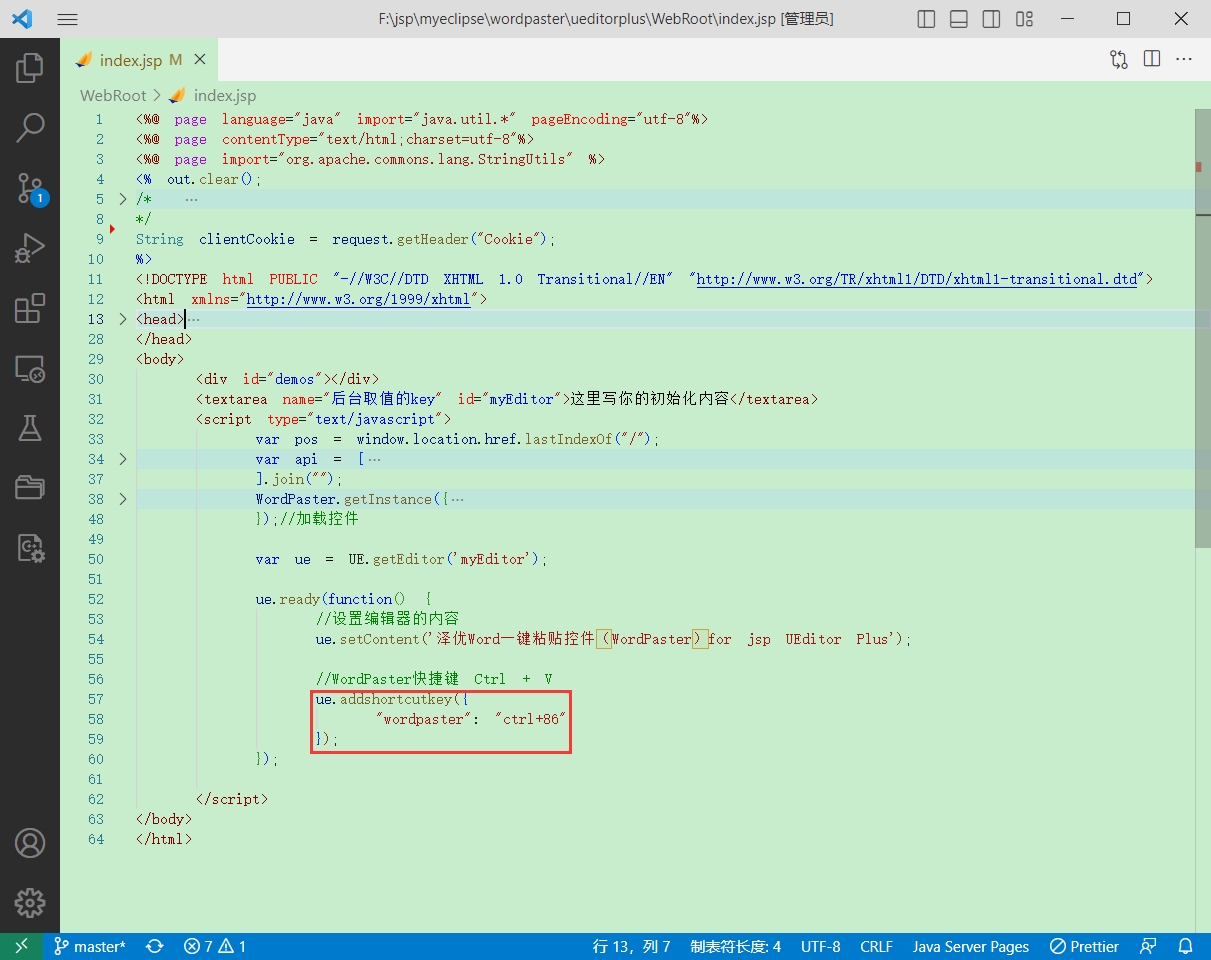Image resolution: width=1211 pixels, height=960 pixels.
Task: Click line number 33 in gutter
Action: [96, 439]
